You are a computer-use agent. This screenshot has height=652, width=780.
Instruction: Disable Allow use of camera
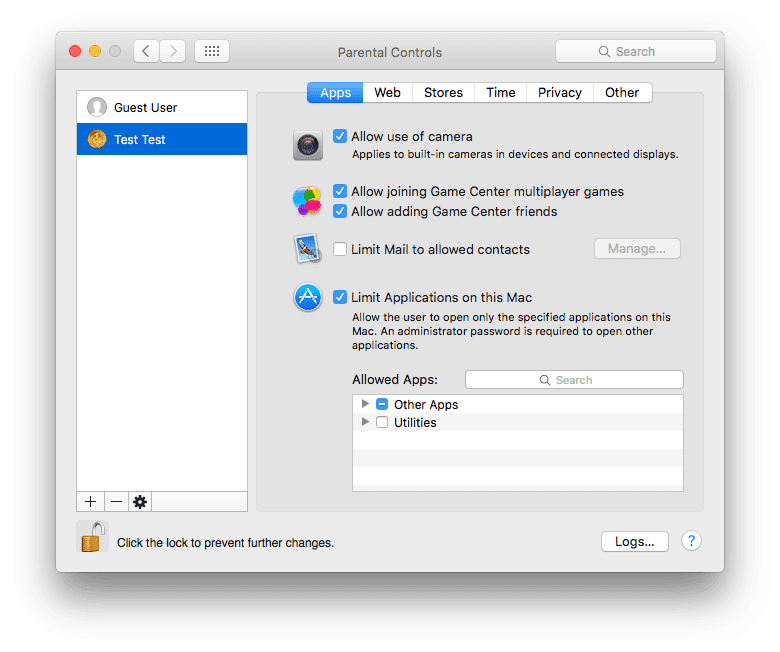click(340, 136)
